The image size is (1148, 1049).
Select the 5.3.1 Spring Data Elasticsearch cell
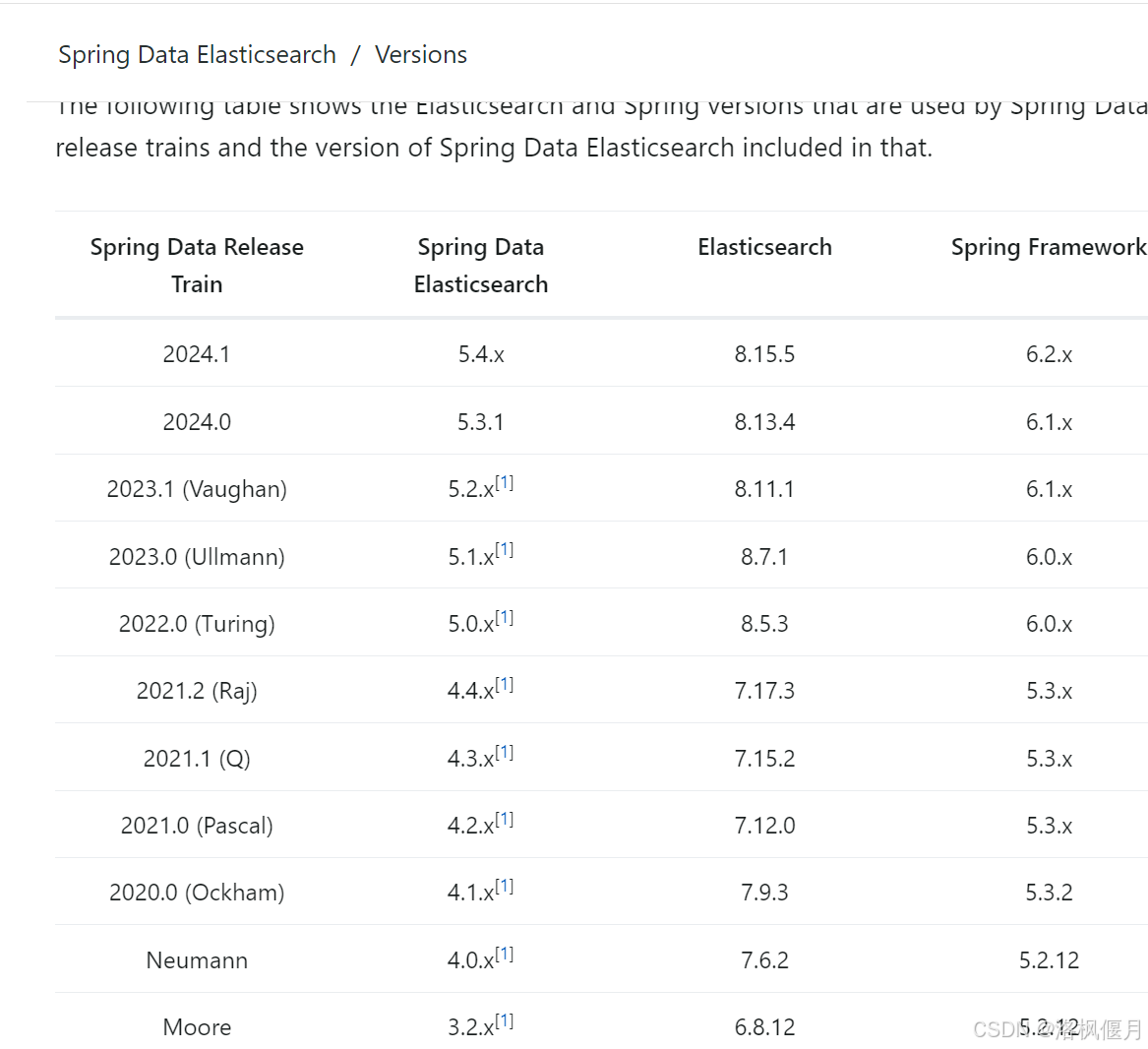(481, 422)
